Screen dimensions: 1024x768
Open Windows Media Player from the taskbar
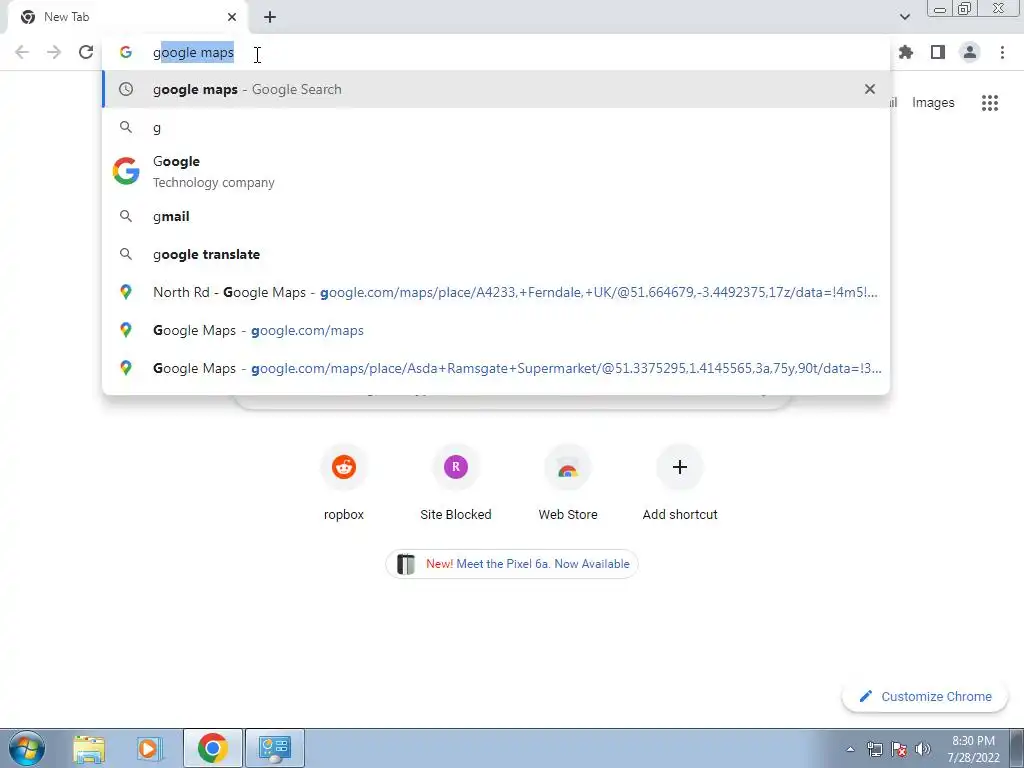tap(150, 748)
